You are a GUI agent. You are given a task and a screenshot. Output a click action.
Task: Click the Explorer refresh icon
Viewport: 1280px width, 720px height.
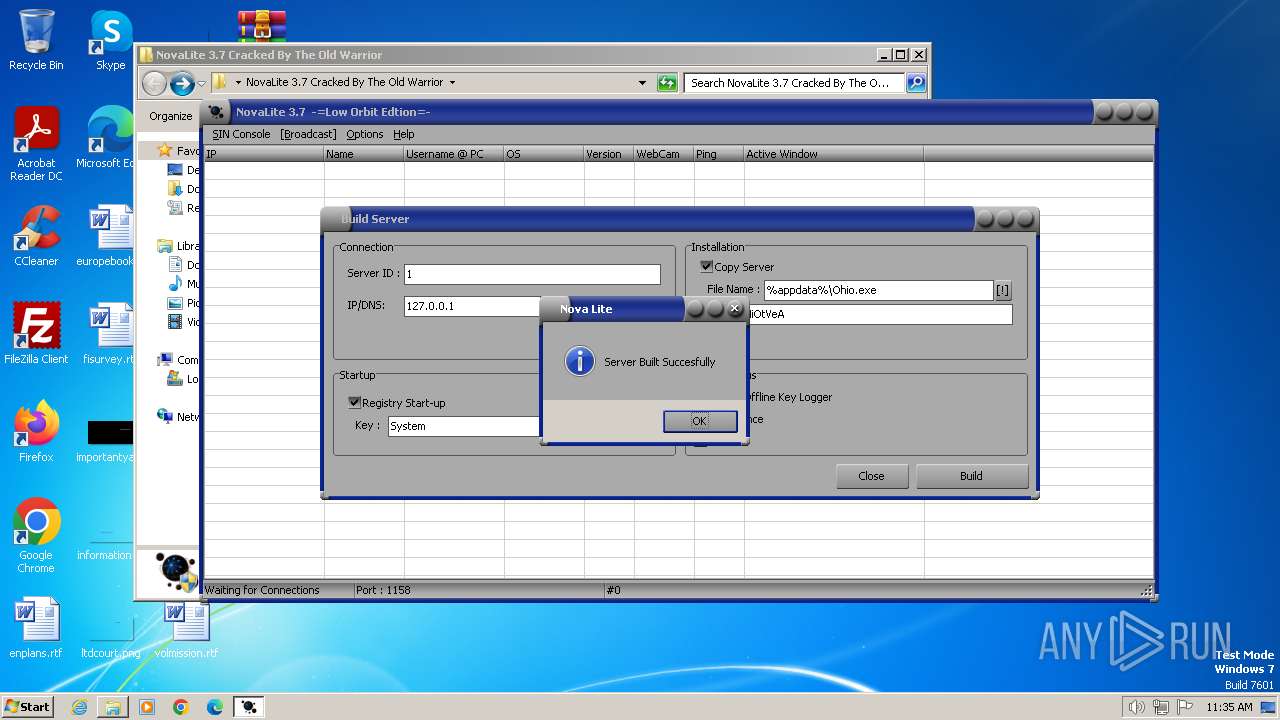point(667,83)
